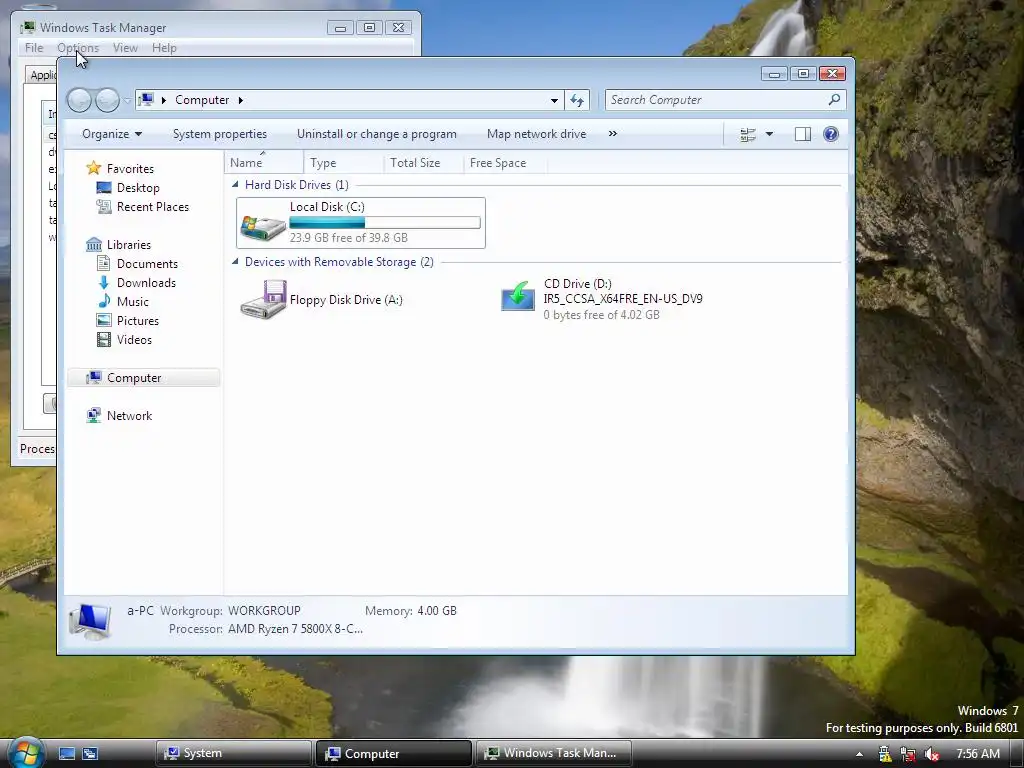Toggle the preview pane button
1024x768 pixels.
(x=803, y=135)
